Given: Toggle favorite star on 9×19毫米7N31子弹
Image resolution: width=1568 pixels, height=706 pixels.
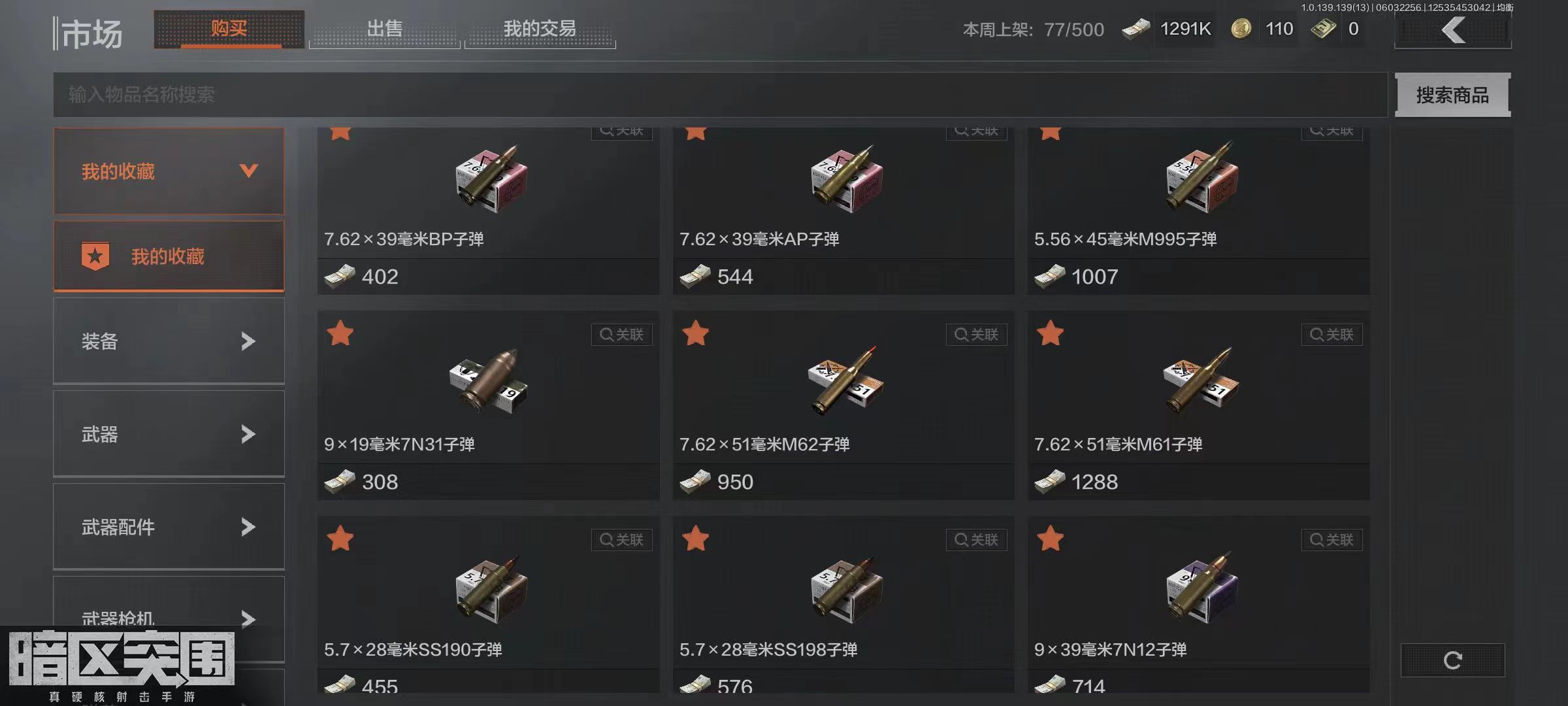Looking at the screenshot, I should (x=340, y=333).
